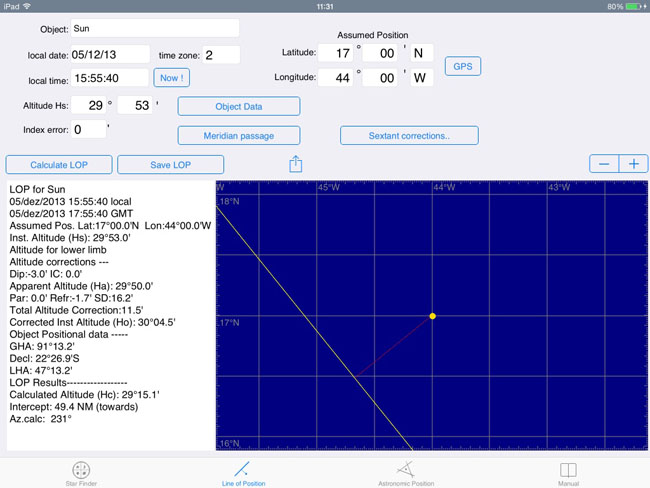
Task: Click the Calculate LOP button
Action: point(59,165)
